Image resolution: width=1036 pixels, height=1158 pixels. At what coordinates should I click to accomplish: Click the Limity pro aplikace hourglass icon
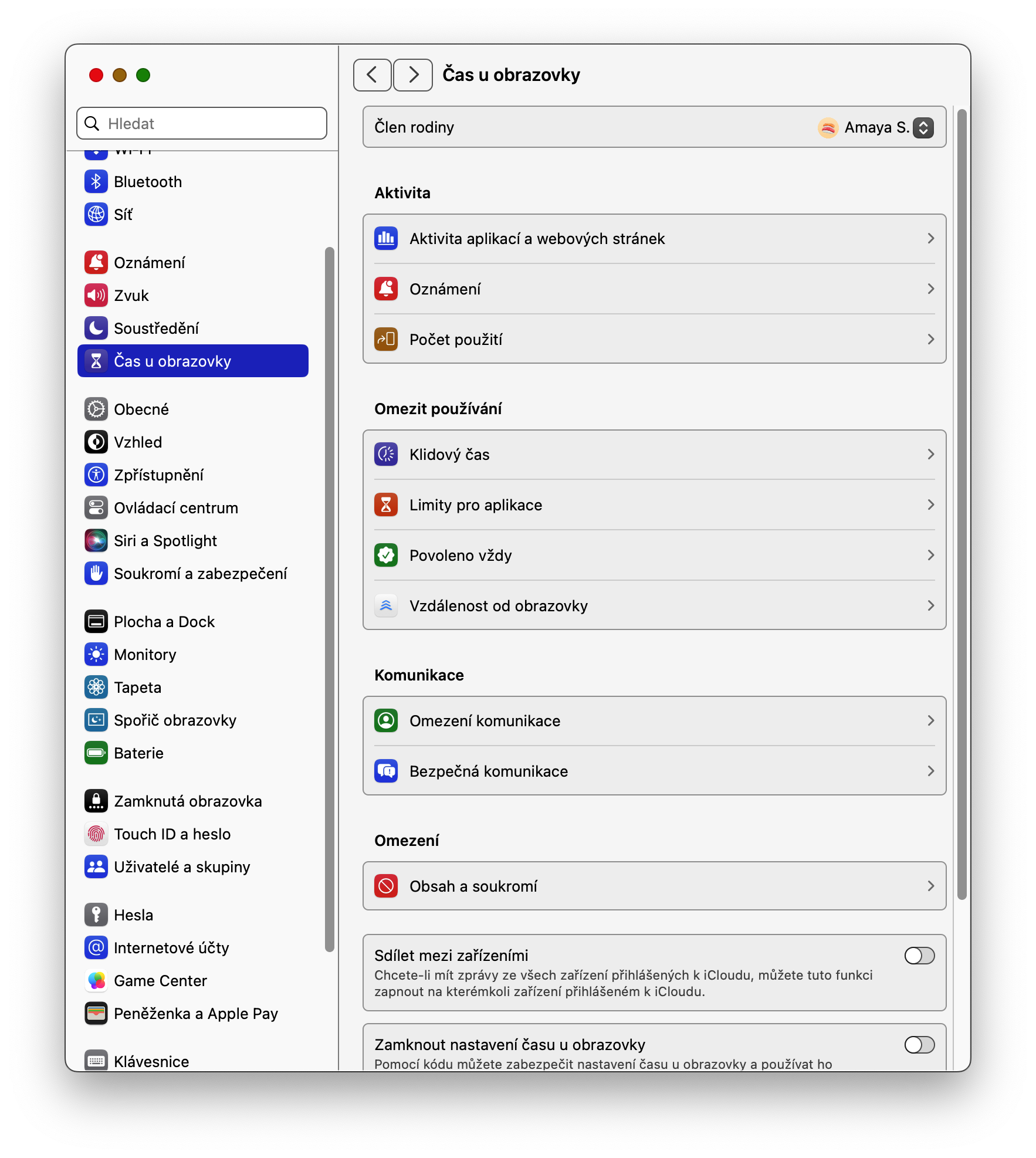386,505
